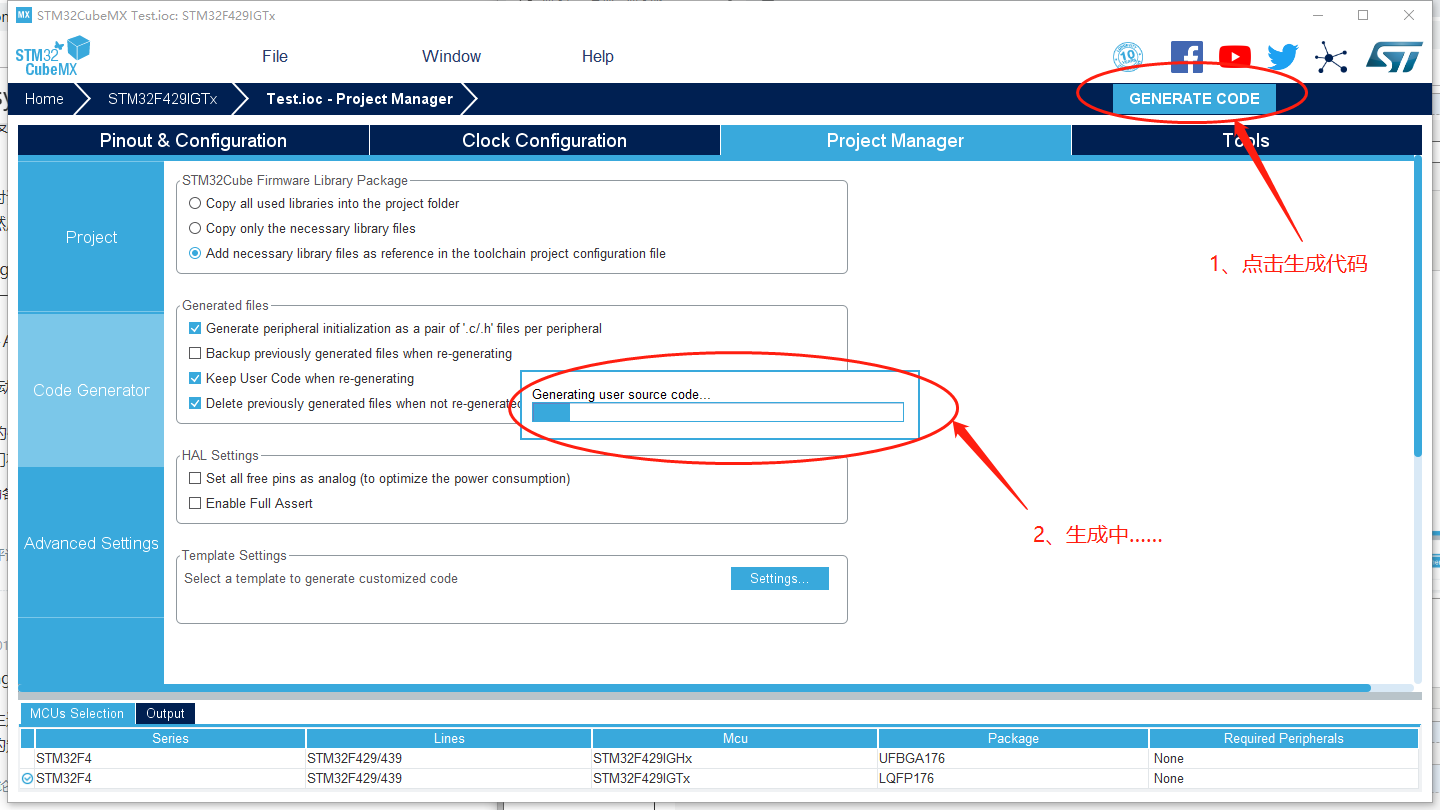Go to Home breadcrumb

44,99
